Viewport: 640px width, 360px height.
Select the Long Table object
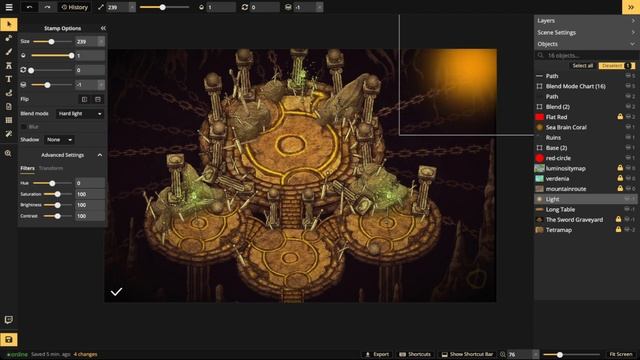coord(587,209)
